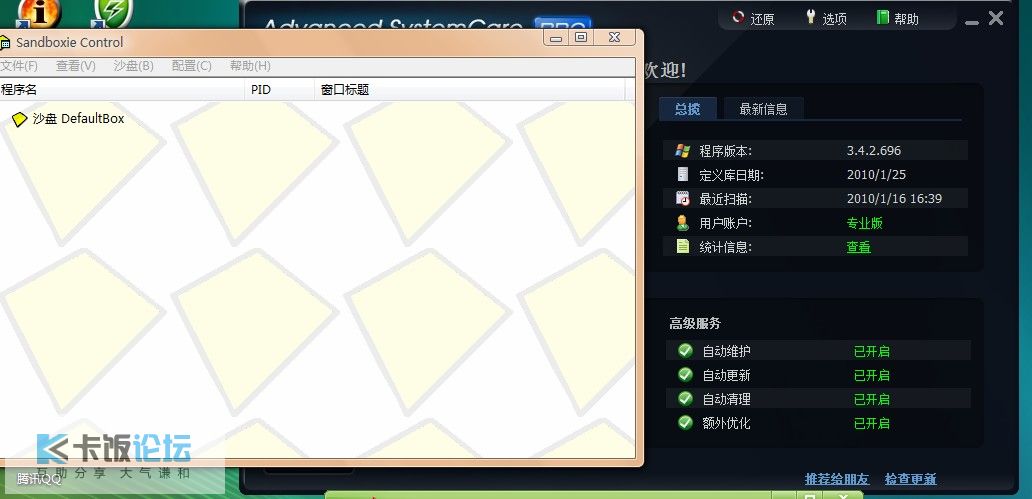Click the wrench icon beside 选项
Viewport: 1032px width, 499px height.
click(x=811, y=17)
